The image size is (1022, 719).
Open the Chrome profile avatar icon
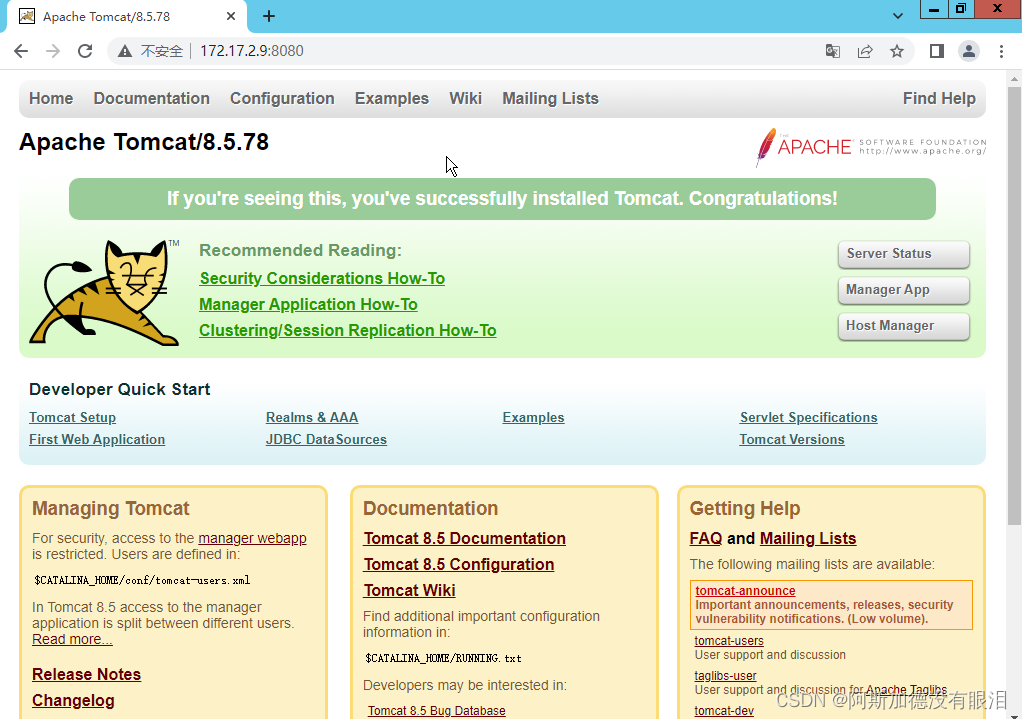coord(968,50)
